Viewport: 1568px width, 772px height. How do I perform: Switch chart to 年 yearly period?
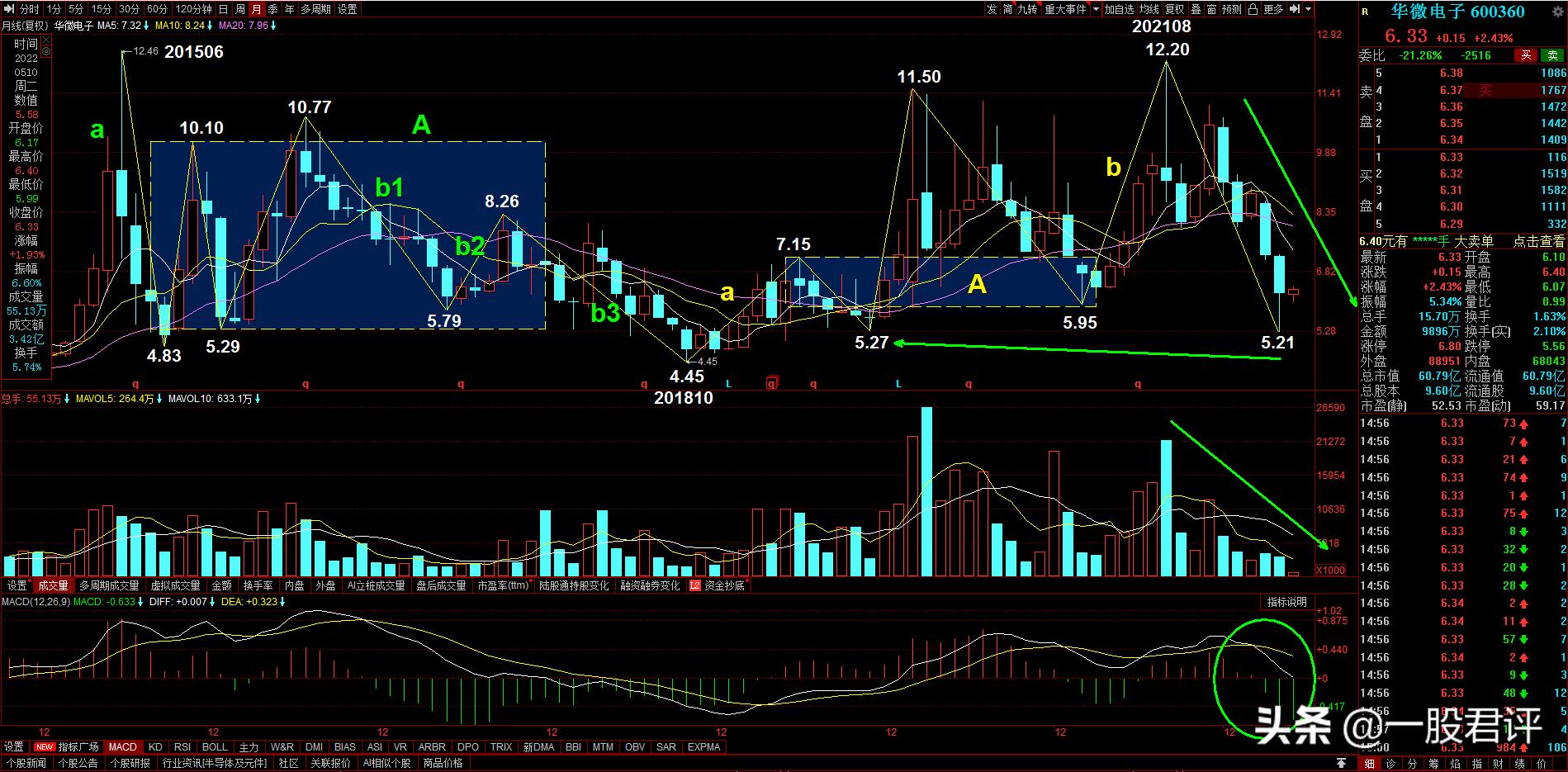point(290,9)
